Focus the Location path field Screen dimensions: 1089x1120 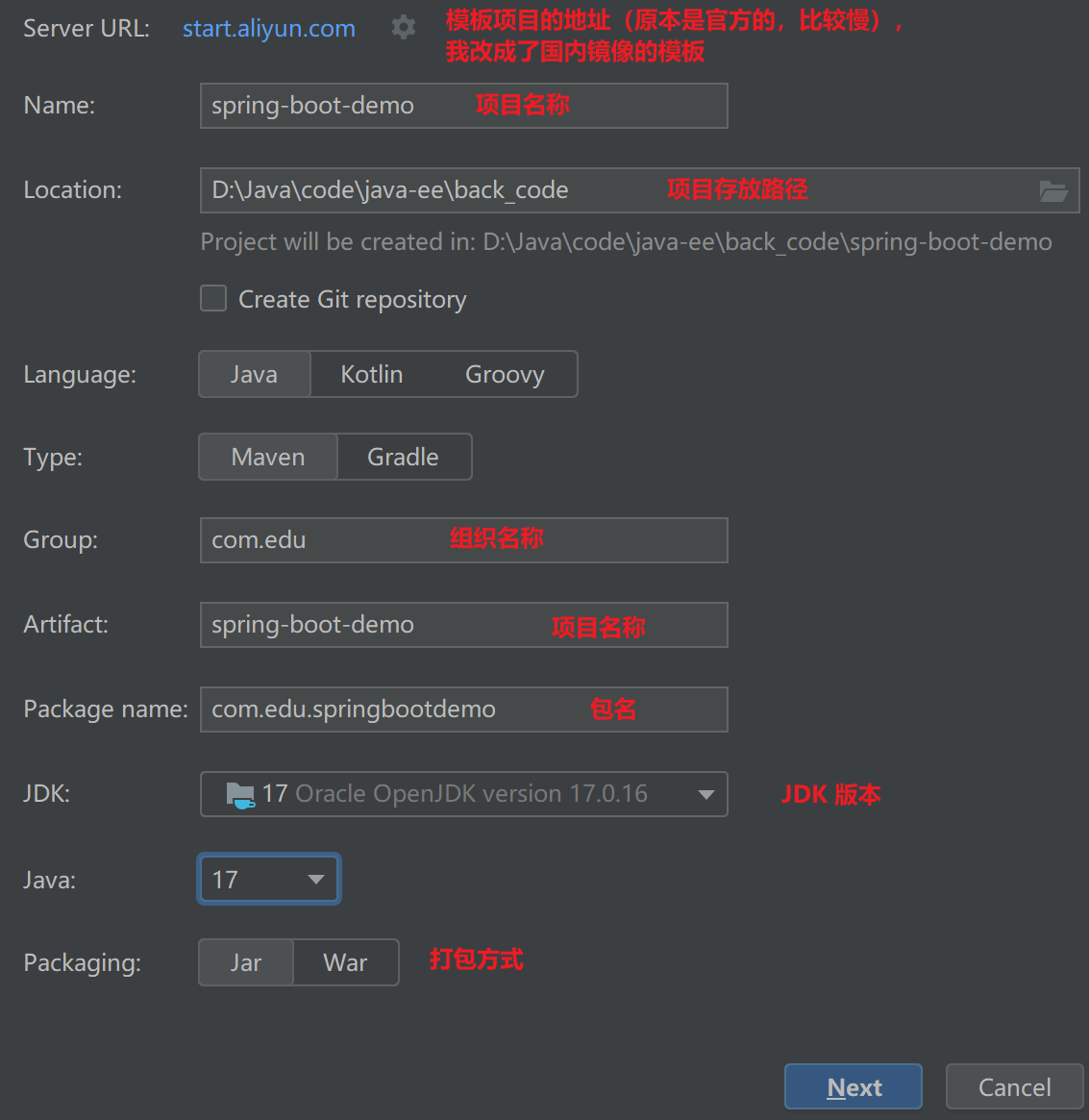[640, 190]
